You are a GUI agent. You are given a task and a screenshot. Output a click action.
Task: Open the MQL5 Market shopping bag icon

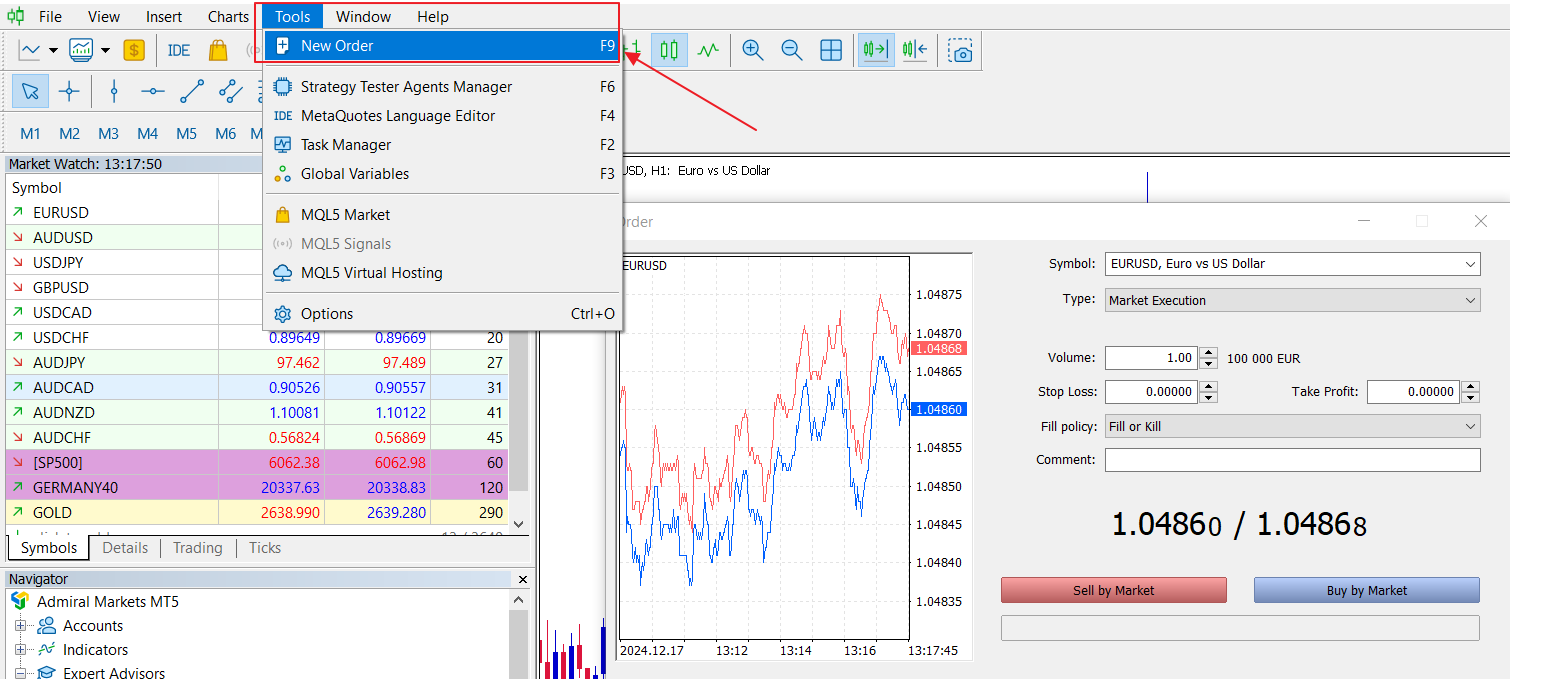click(x=218, y=50)
